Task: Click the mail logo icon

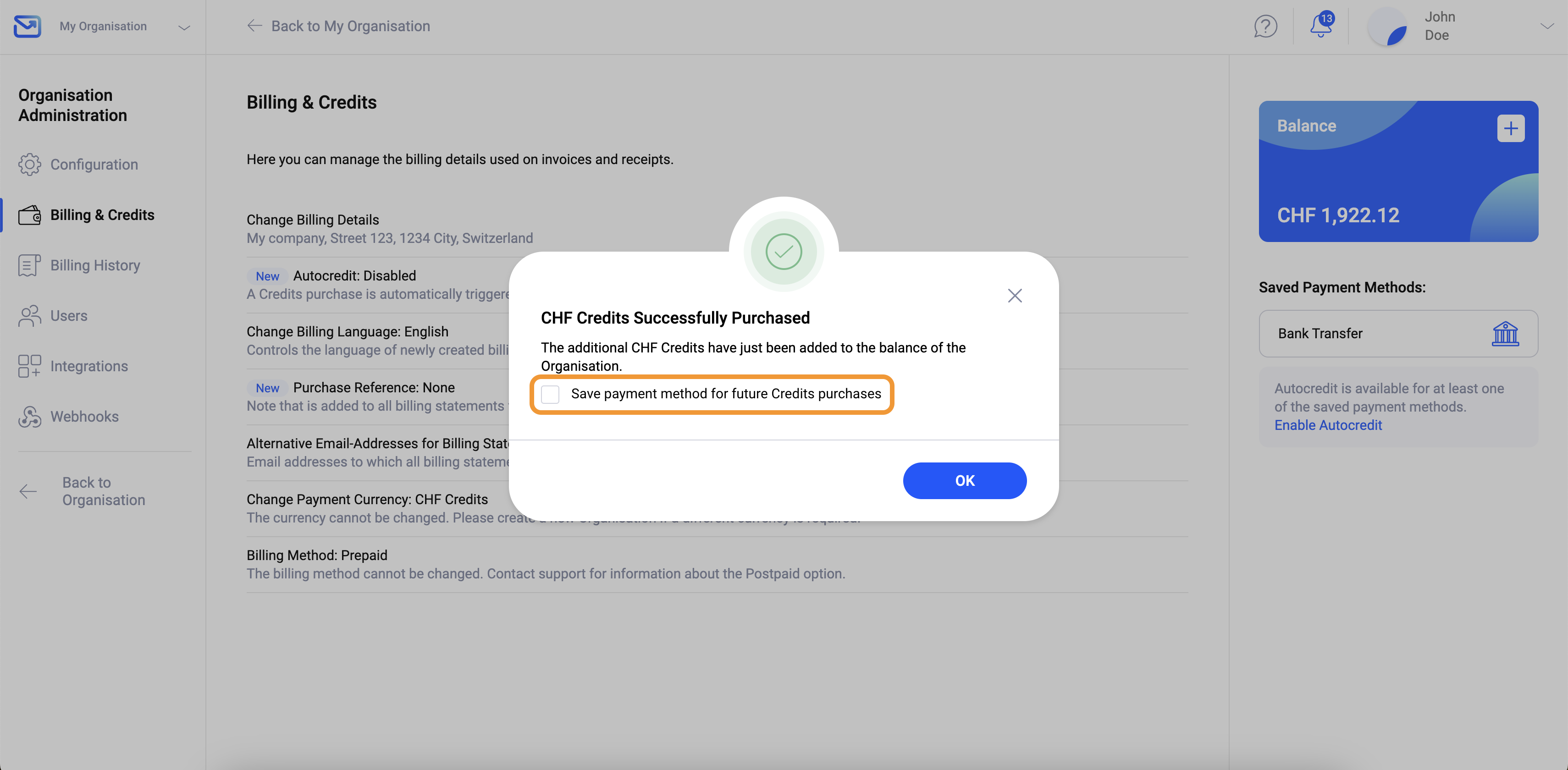Action: pos(28,26)
